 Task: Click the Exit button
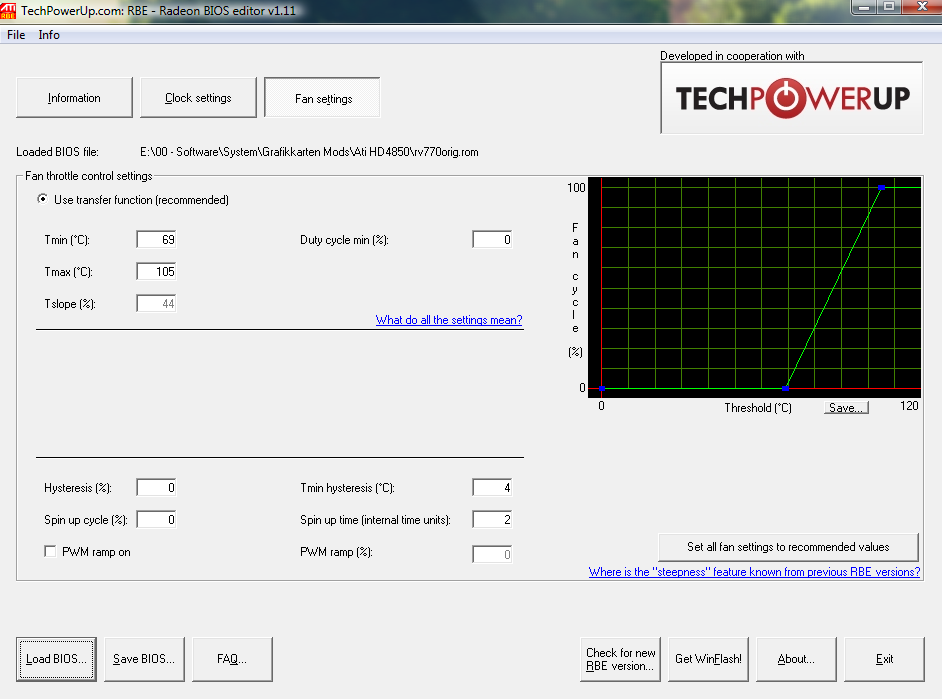point(884,659)
